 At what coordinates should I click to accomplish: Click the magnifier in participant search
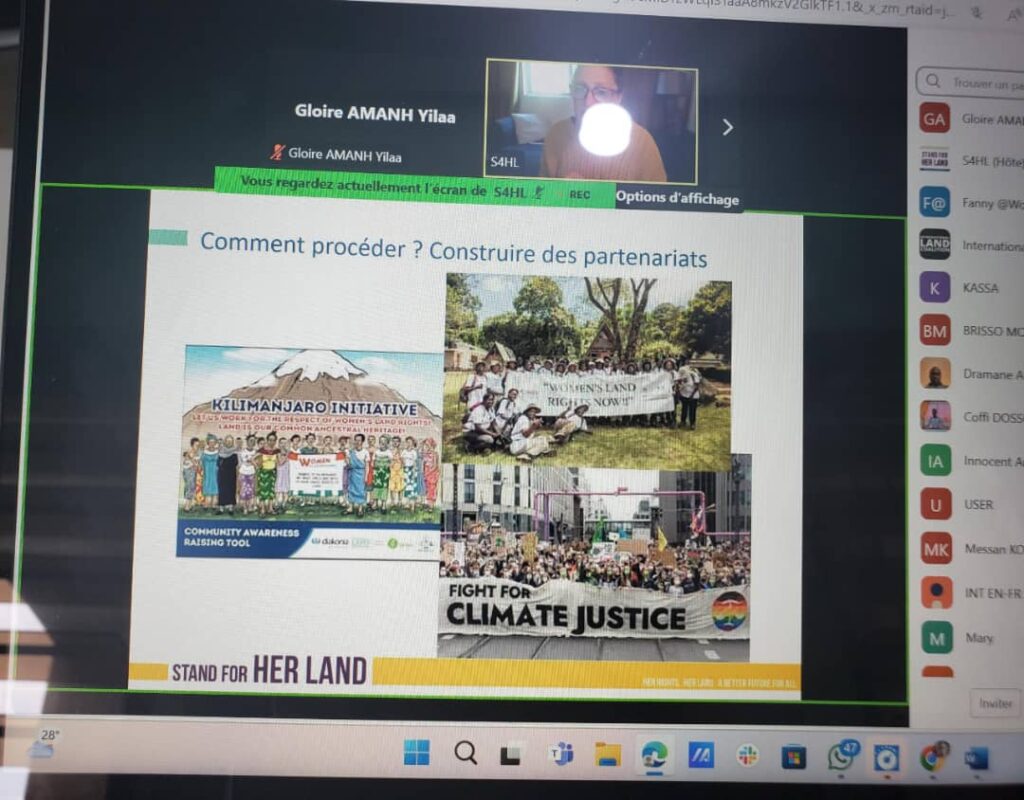point(933,81)
